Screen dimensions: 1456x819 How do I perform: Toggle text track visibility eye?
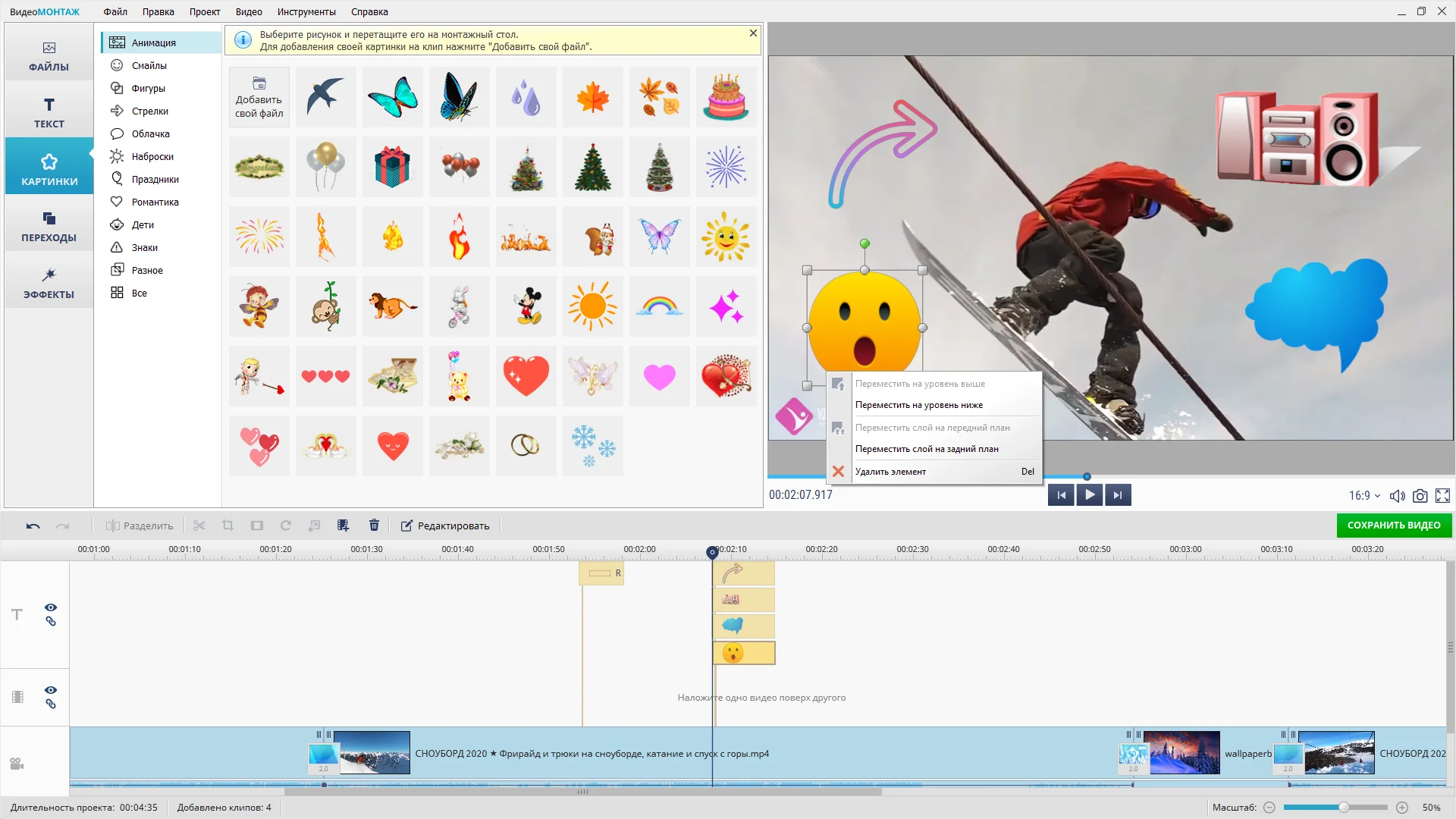click(51, 607)
